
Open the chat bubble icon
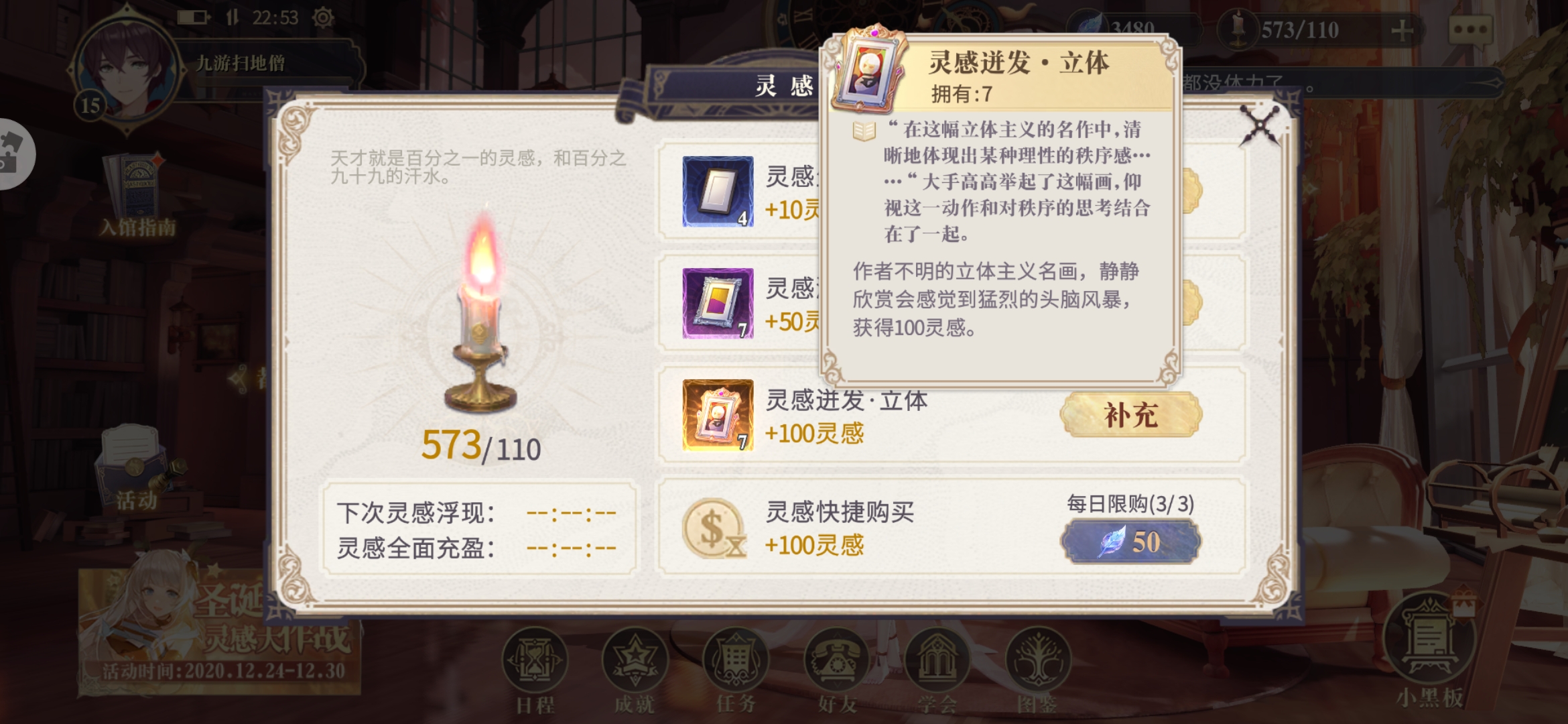pyautogui.click(x=1470, y=30)
